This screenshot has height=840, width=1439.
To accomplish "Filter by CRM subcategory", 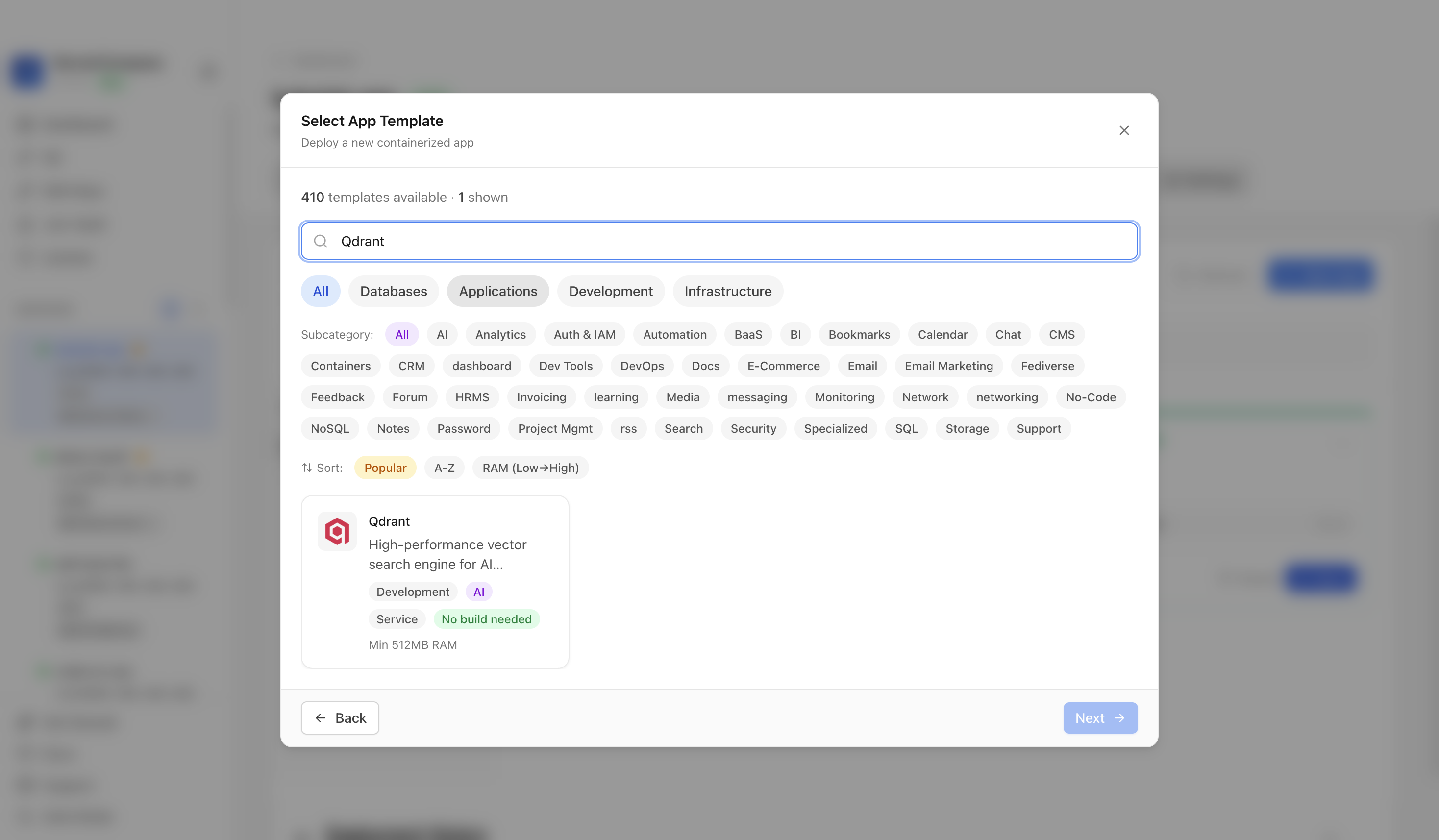I will coord(411,366).
